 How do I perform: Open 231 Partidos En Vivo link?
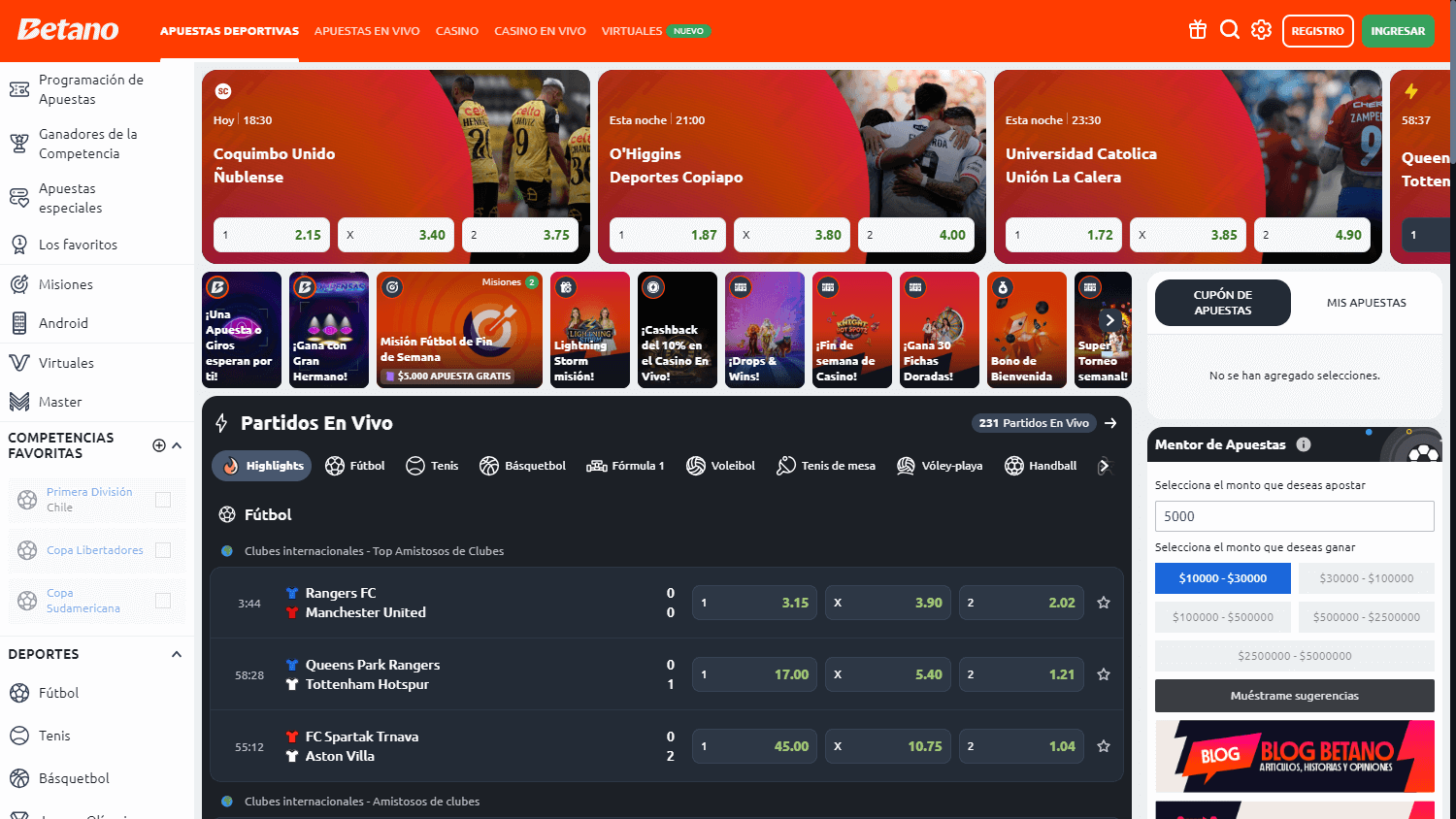coord(1035,423)
